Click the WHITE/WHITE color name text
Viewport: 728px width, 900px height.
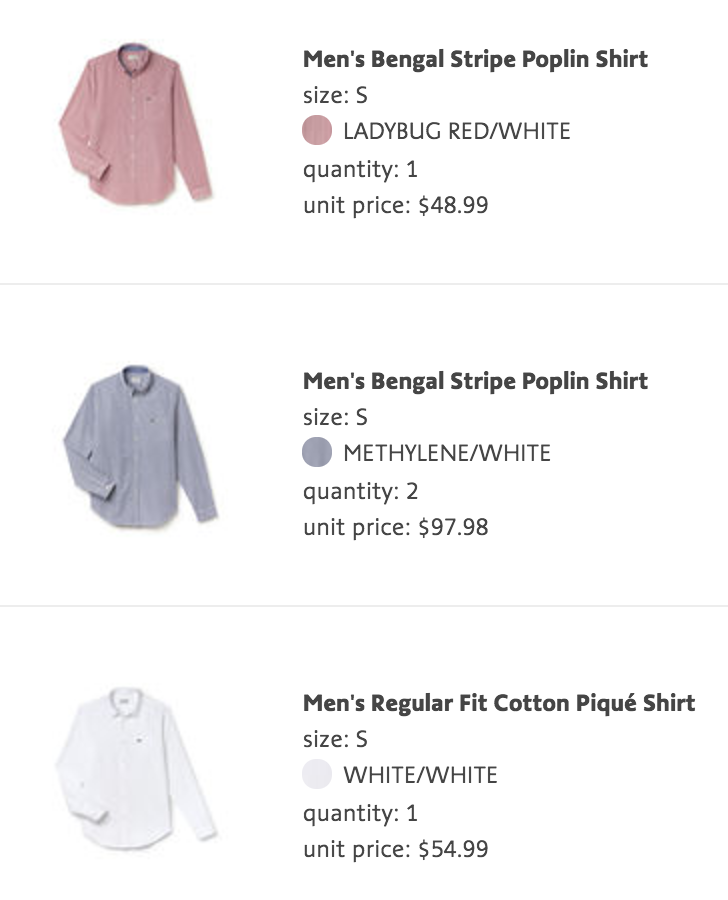pyautogui.click(x=420, y=775)
